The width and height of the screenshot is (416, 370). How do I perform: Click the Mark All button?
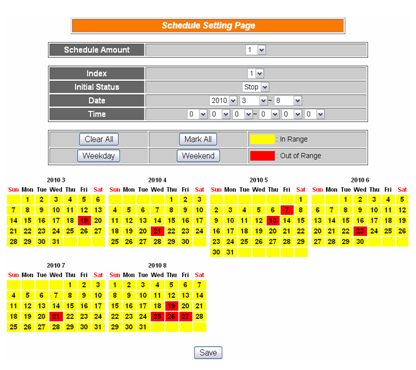point(198,139)
